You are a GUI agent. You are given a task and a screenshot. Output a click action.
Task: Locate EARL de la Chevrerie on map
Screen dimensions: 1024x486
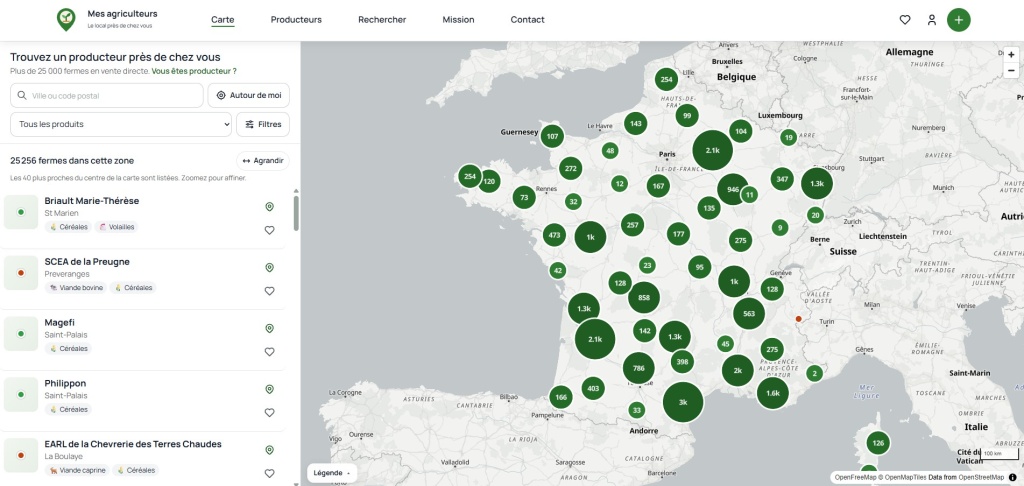pyautogui.click(x=269, y=450)
